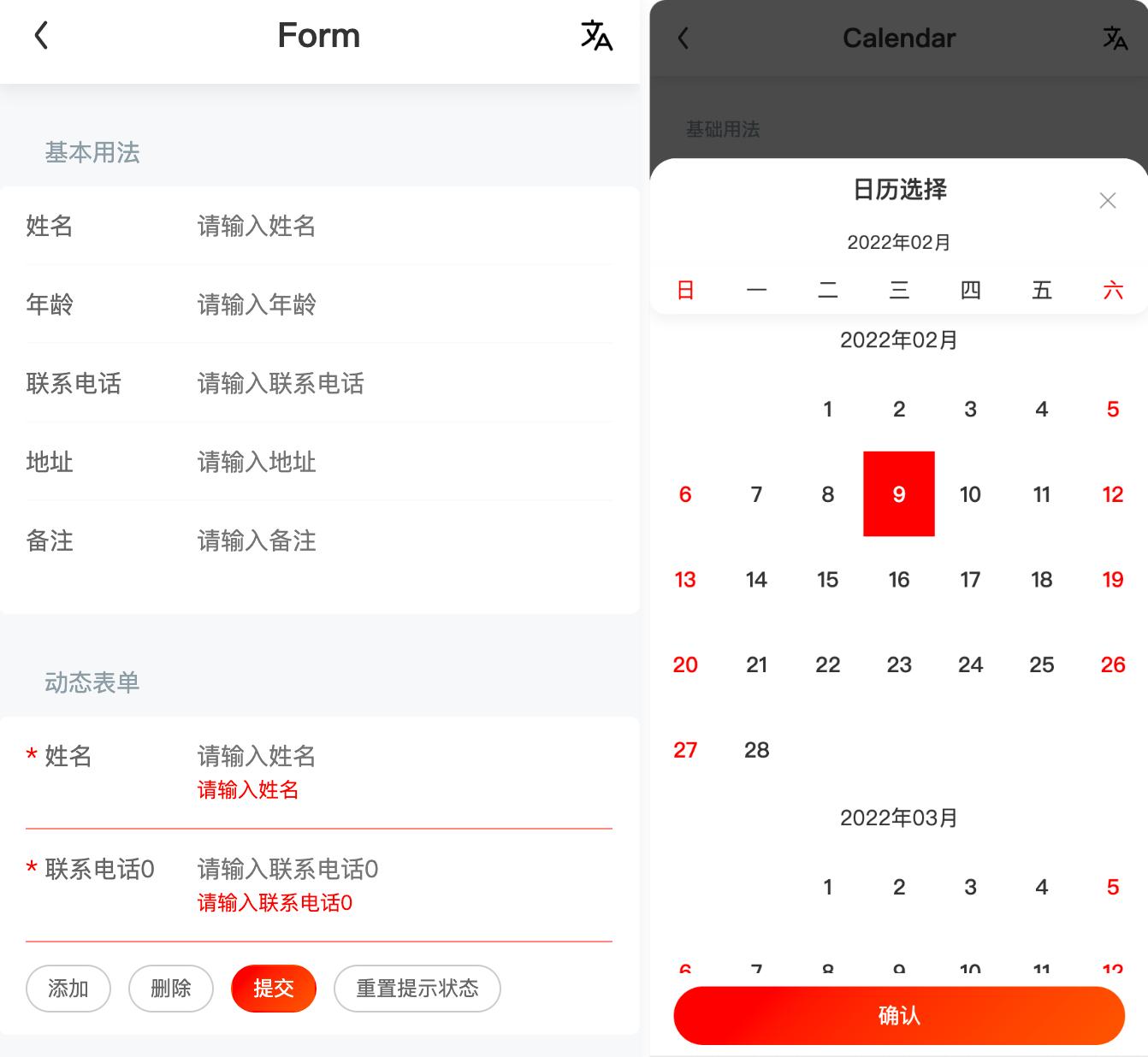This screenshot has width=1148, height=1057.
Task: Select February 21 in the calendar
Action: [x=756, y=664]
